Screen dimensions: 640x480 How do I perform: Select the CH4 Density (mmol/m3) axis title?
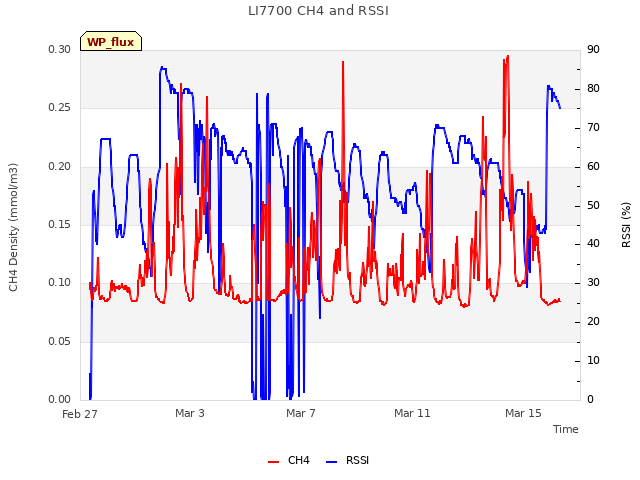point(13,227)
